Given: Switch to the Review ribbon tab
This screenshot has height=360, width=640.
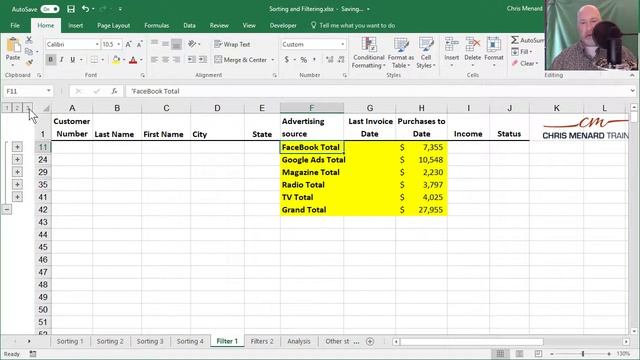Looking at the screenshot, I should [x=219, y=25].
